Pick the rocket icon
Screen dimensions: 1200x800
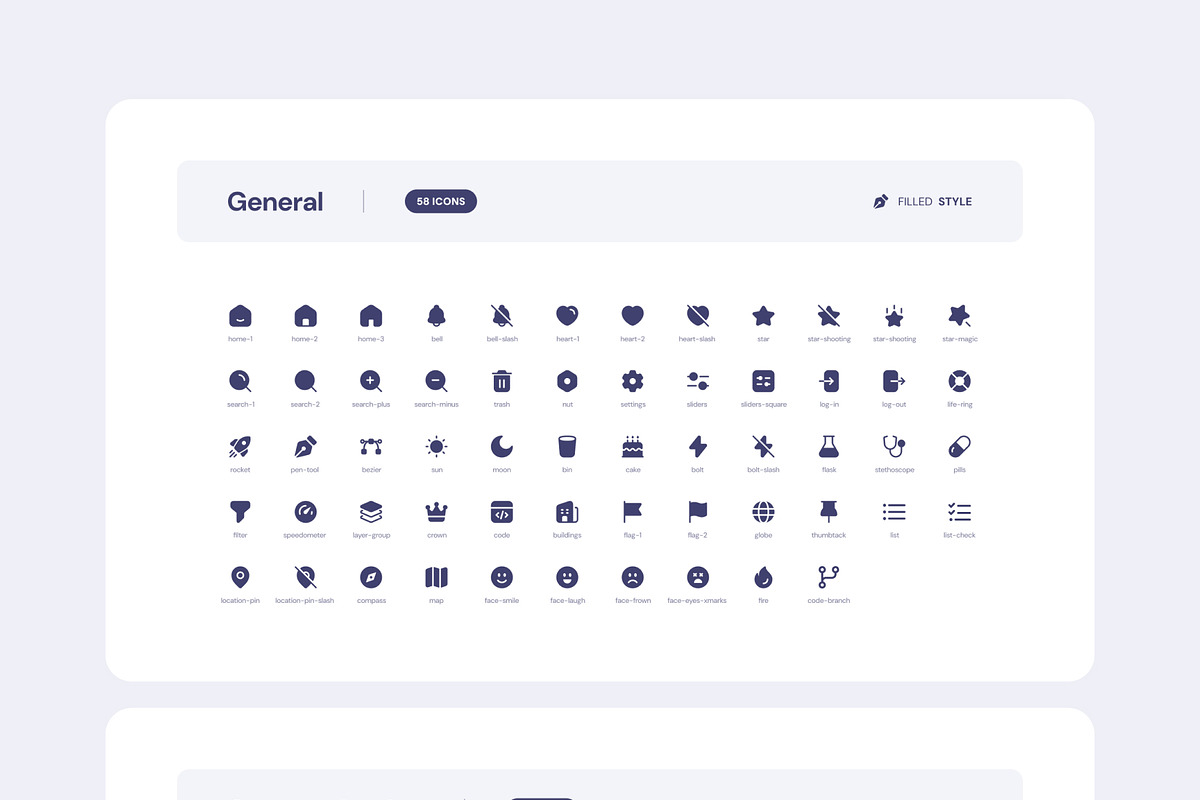pos(240,446)
